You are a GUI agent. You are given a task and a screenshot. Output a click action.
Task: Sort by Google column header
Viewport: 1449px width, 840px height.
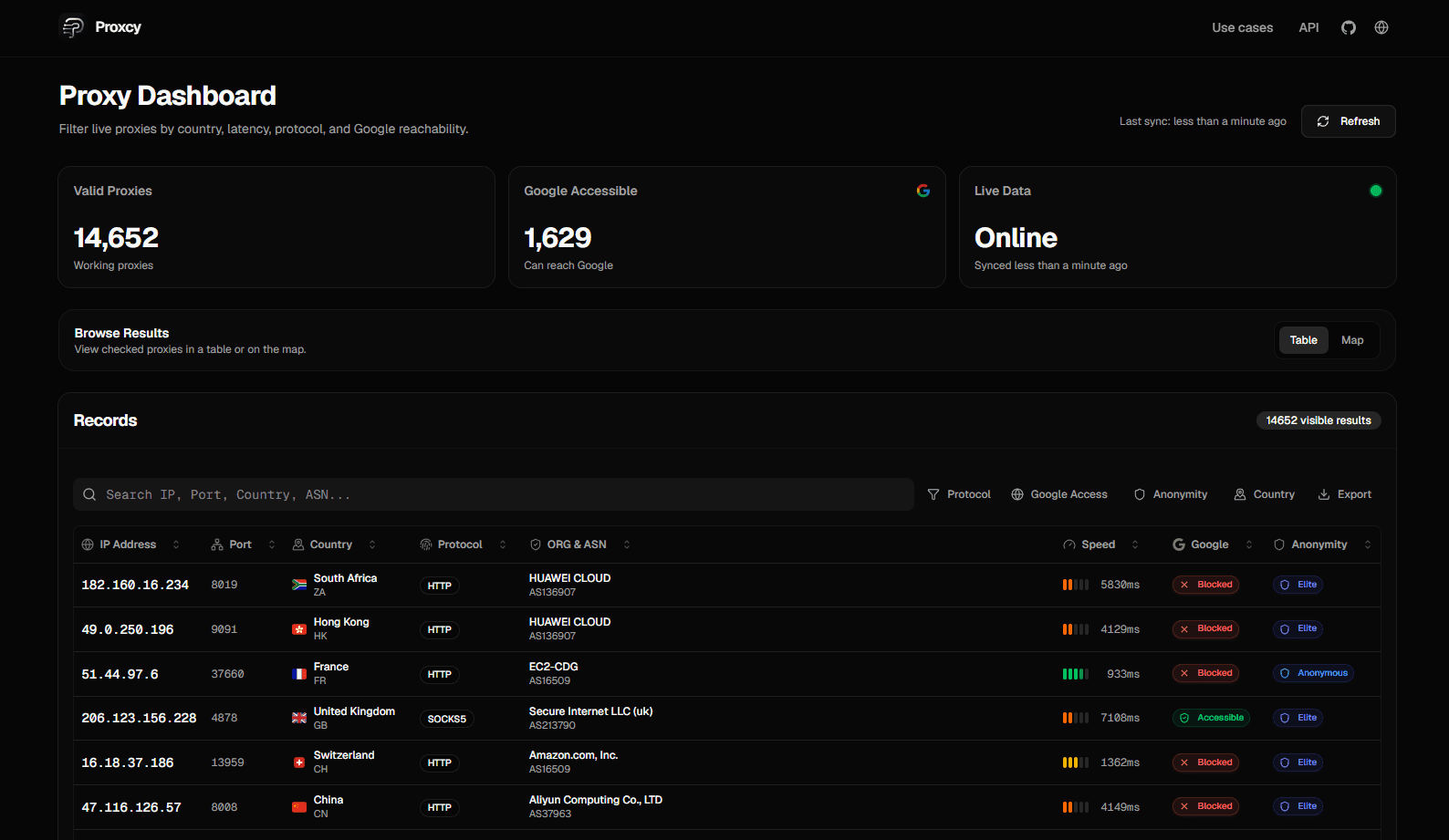[x=1213, y=544]
